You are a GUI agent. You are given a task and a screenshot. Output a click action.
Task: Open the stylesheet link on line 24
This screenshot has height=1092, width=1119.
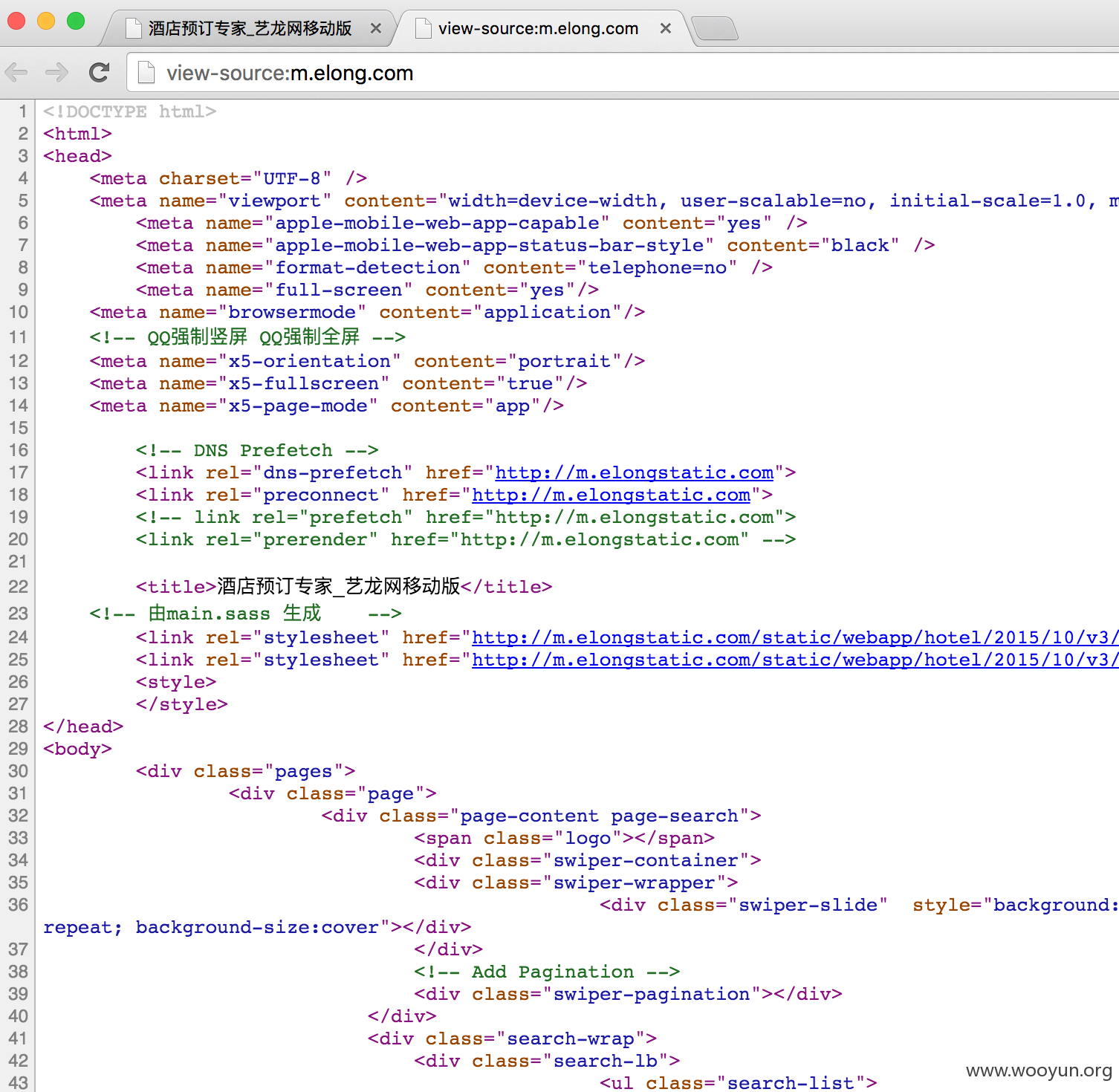pos(795,637)
